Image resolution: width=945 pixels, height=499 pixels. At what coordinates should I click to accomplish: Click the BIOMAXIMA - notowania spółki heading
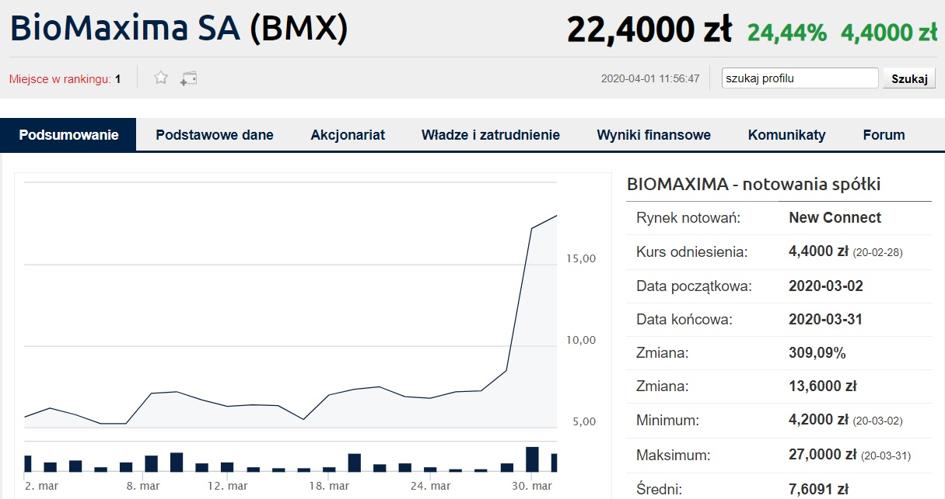click(753, 184)
